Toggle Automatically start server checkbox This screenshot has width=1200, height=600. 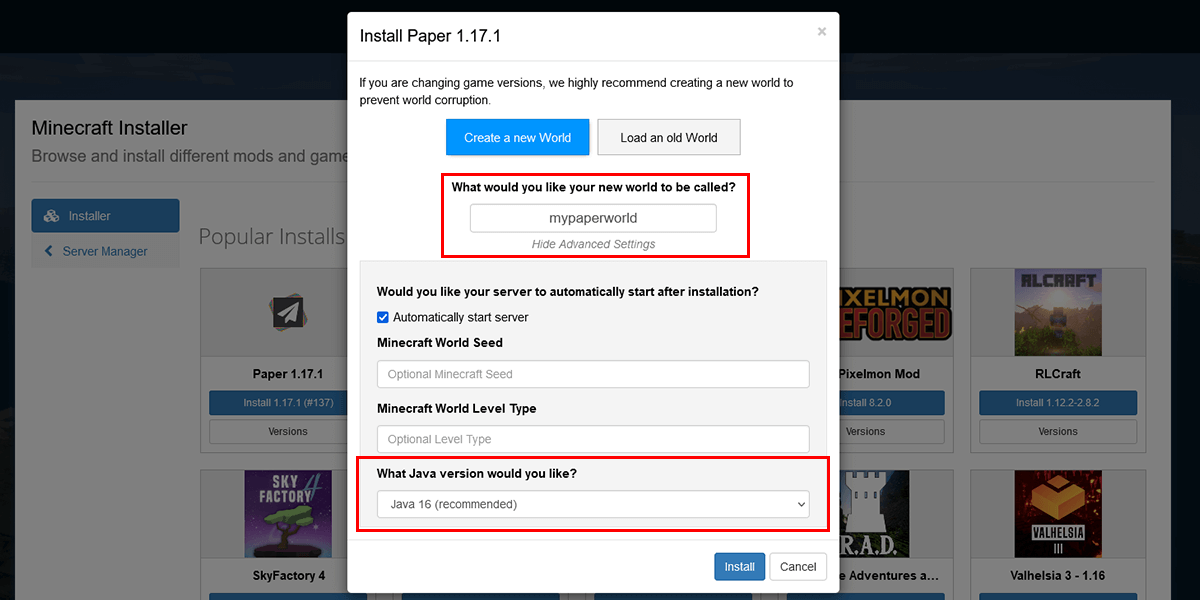pos(383,317)
